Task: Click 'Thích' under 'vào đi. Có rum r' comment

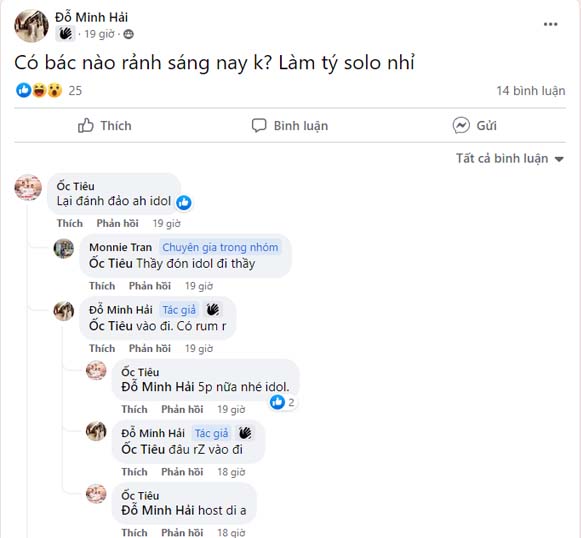Action: click(x=102, y=349)
